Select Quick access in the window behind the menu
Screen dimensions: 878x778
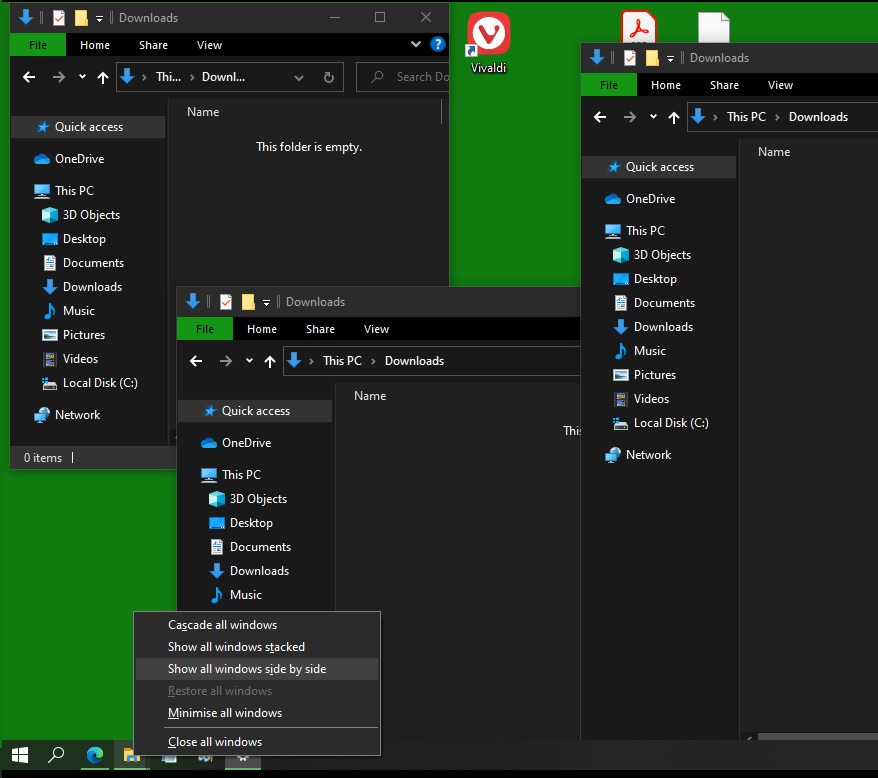[255, 411]
